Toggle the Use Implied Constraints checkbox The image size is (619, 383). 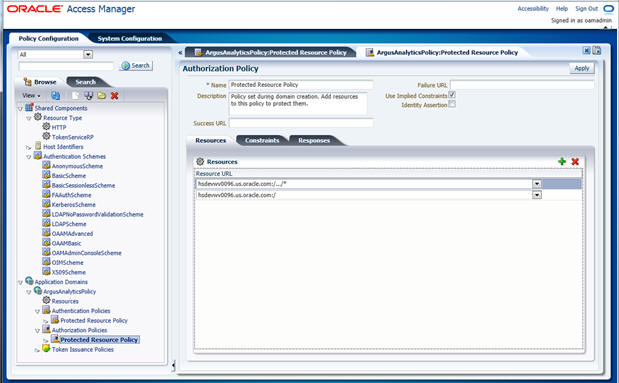click(x=452, y=95)
